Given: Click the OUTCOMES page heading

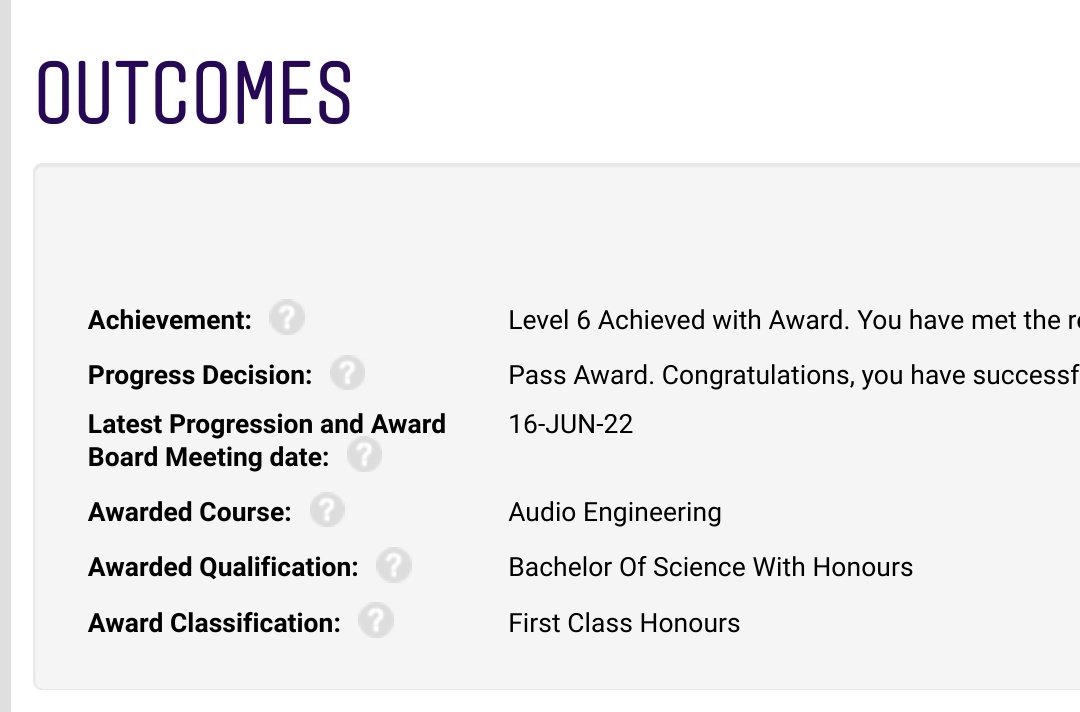Looking at the screenshot, I should pos(194,93).
